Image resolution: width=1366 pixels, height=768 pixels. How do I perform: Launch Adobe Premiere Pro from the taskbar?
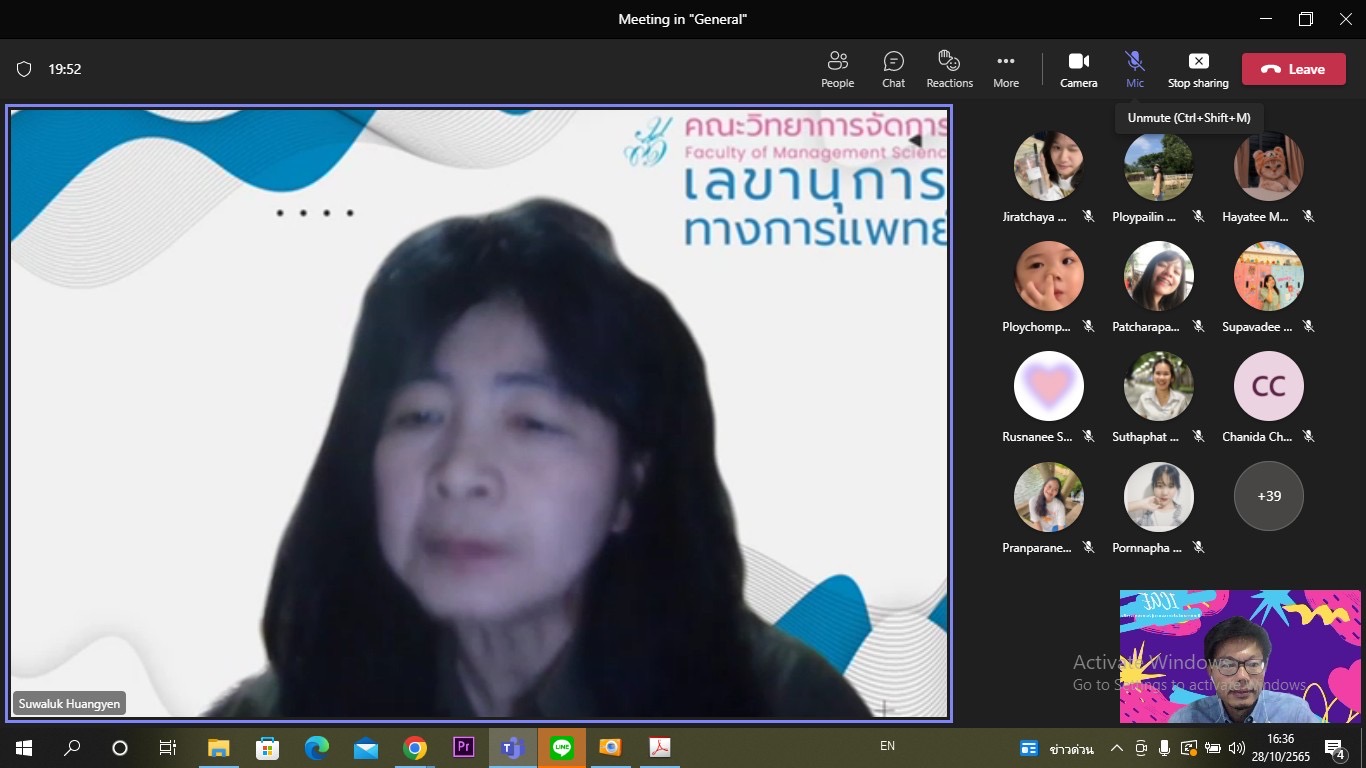[463, 747]
